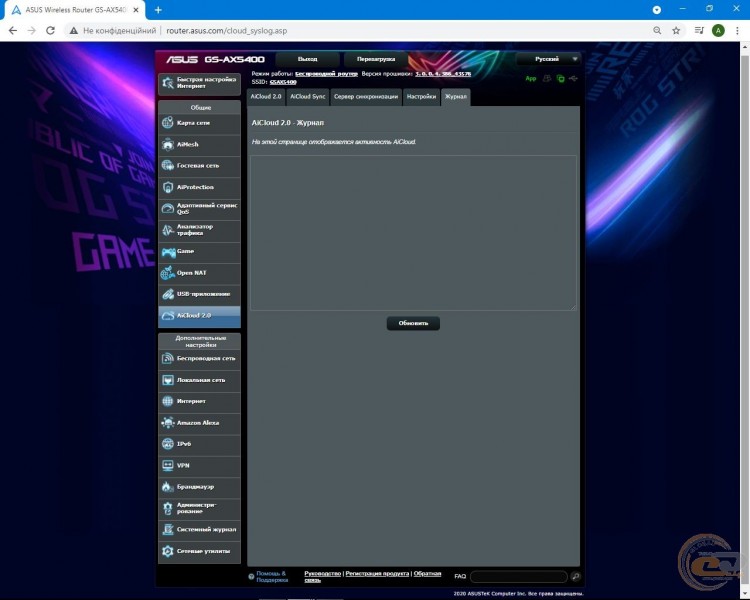Click the Network Tools (Сетевые утилиты) icon
Screen dimensions: 750x600
(167, 551)
